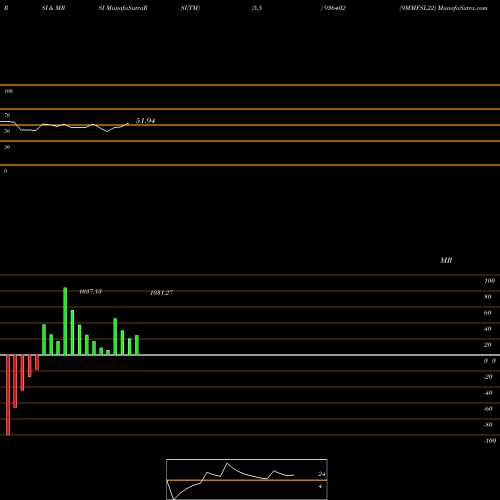500x500 pixels.
Task: Click the last green bar on the right
Action: (137, 345)
